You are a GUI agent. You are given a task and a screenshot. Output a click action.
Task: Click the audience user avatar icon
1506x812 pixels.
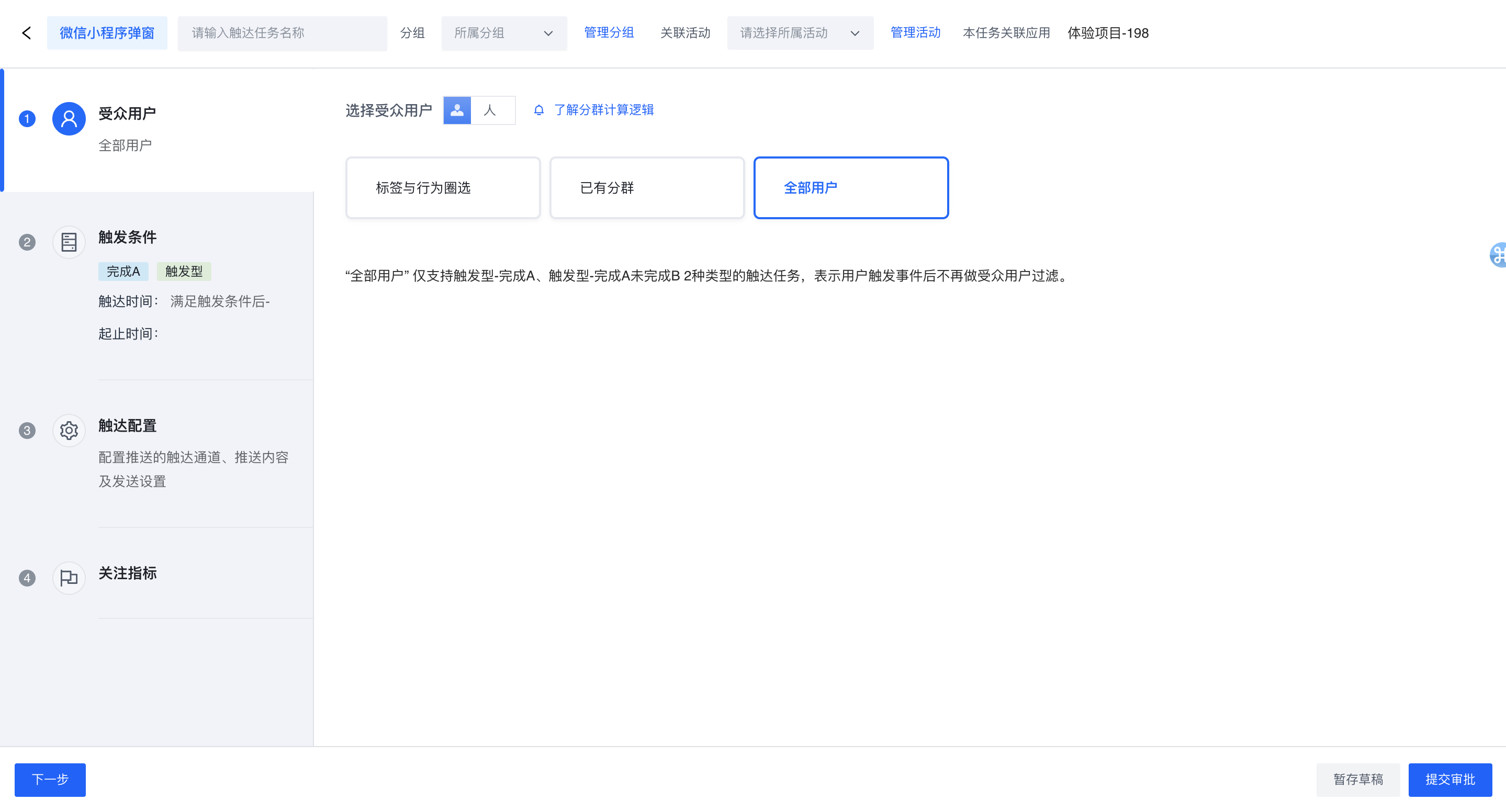69,119
